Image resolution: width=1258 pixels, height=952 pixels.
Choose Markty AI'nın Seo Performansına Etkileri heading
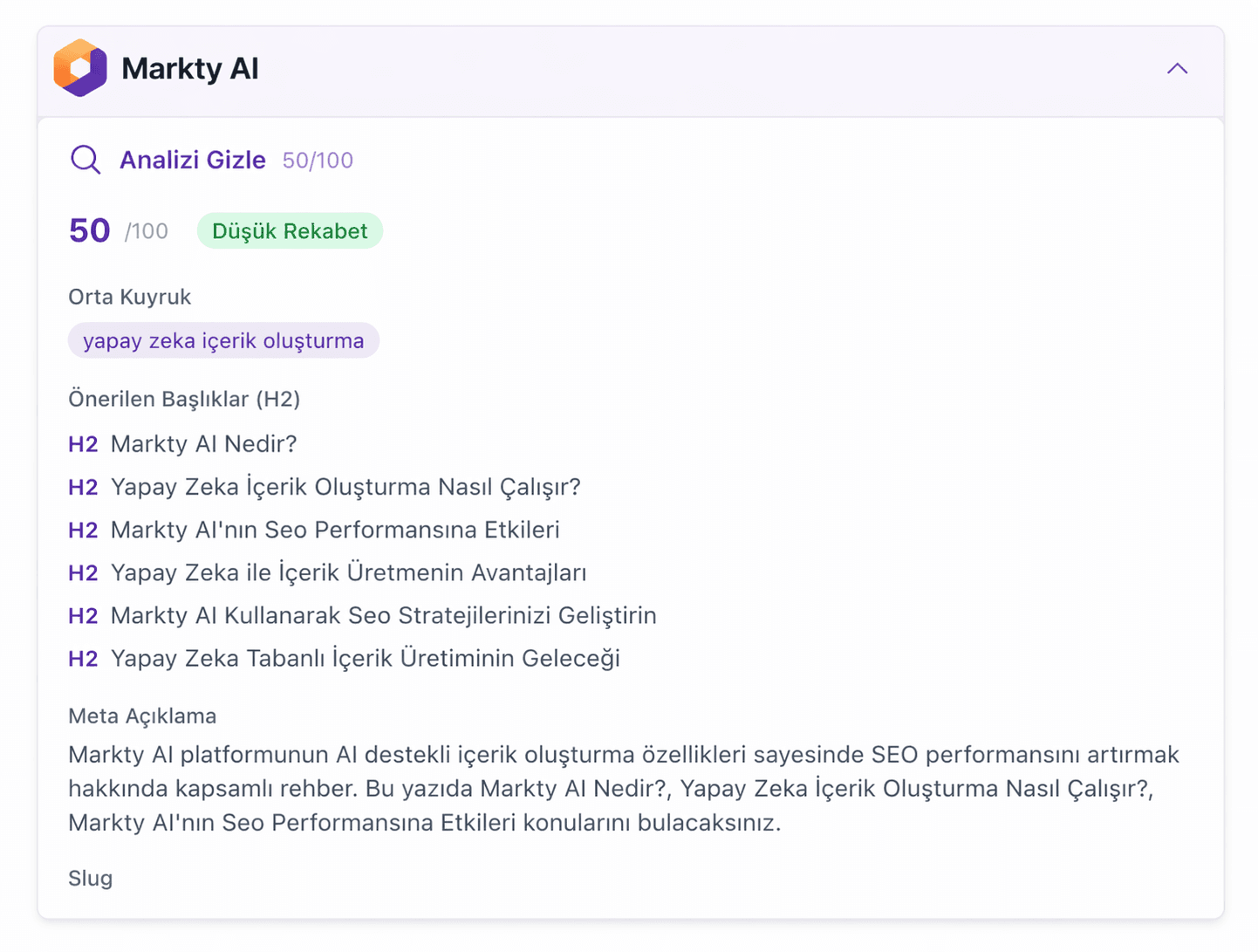pos(335,530)
